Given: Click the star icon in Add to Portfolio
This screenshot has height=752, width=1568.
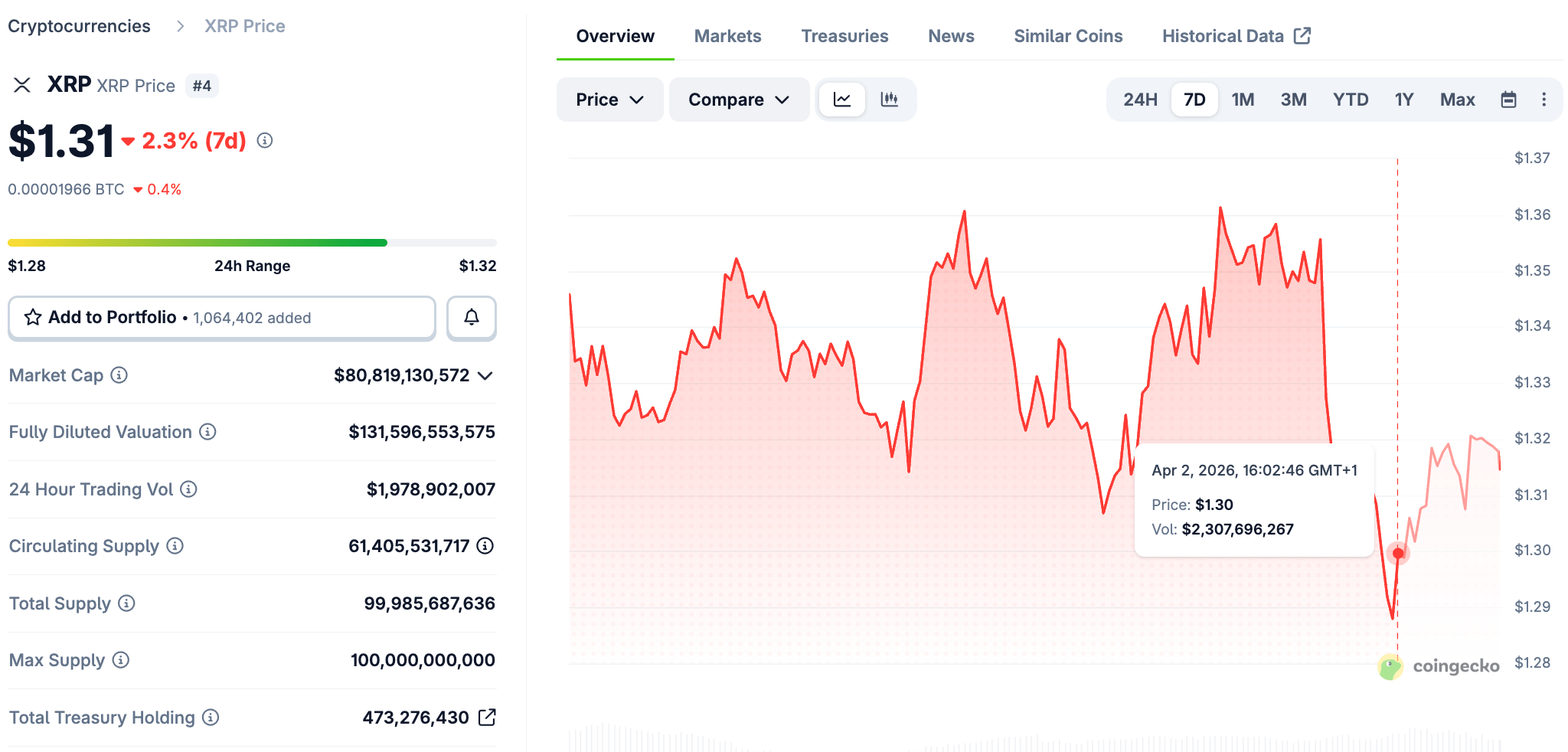Looking at the screenshot, I should (x=33, y=317).
